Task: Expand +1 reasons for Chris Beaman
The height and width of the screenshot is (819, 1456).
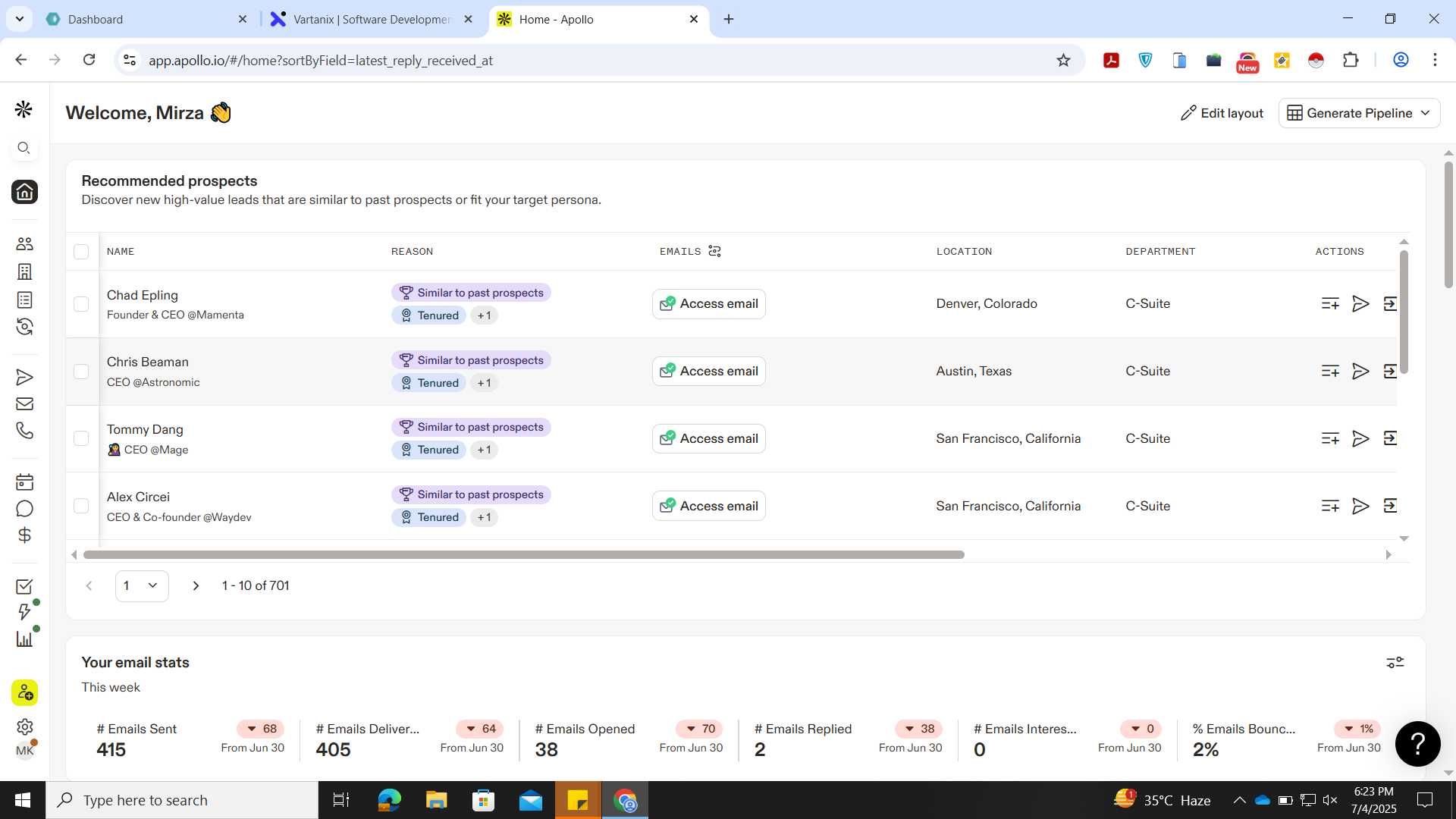Action: (484, 383)
